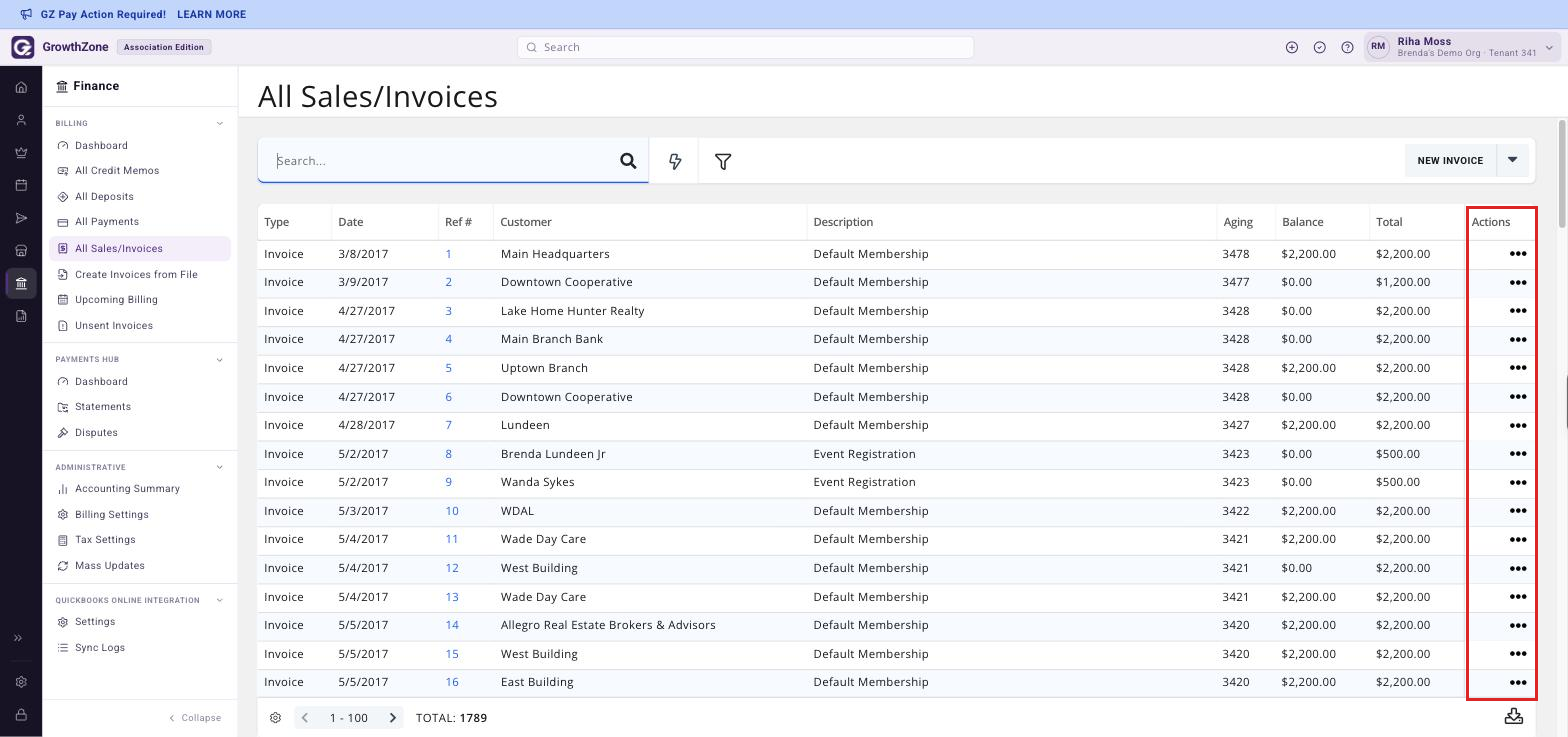The height and width of the screenshot is (737, 1568).
Task: Open the Reports icon in left rail
Action: 21,316
